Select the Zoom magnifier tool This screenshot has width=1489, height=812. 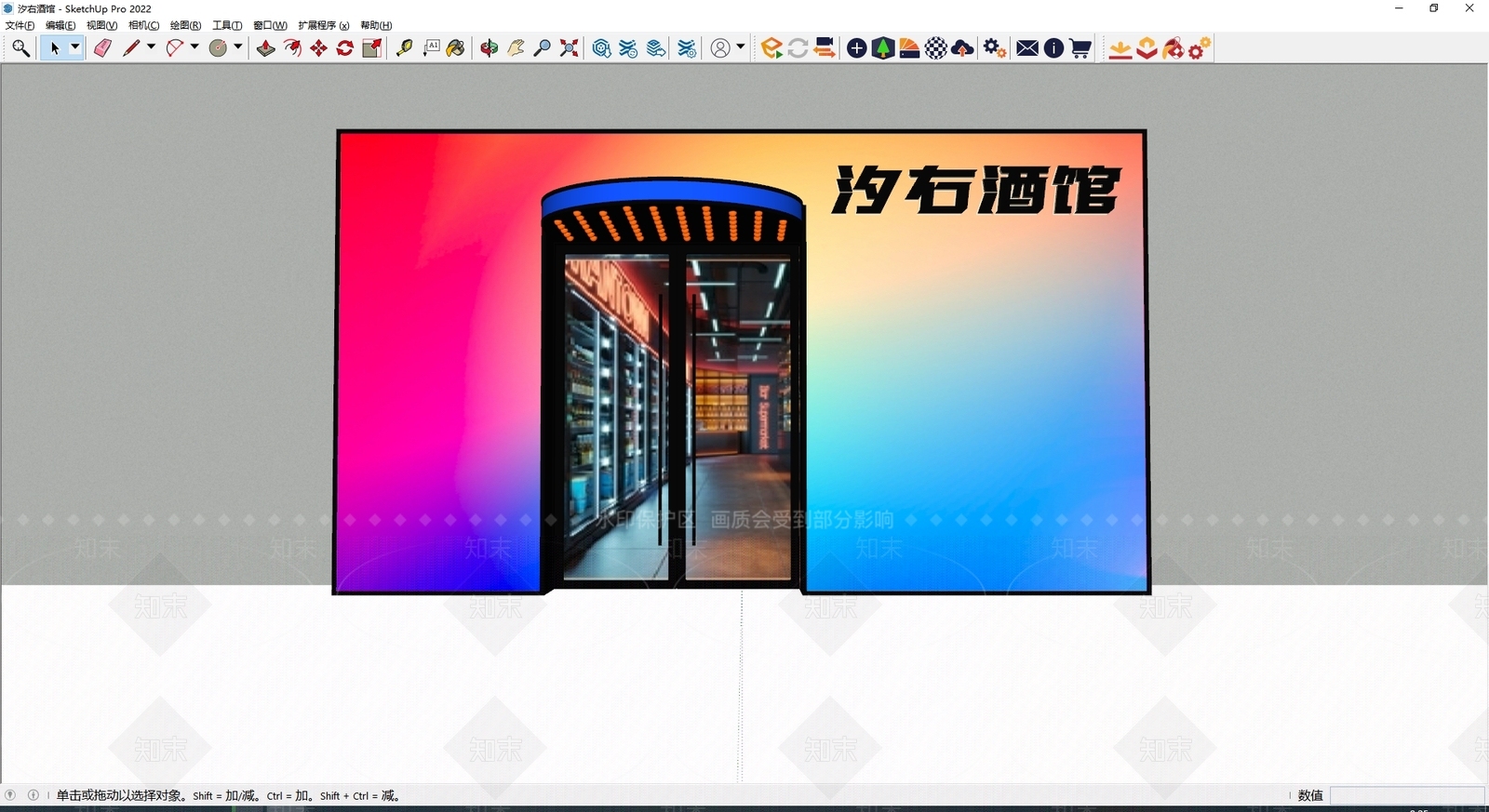[542, 48]
